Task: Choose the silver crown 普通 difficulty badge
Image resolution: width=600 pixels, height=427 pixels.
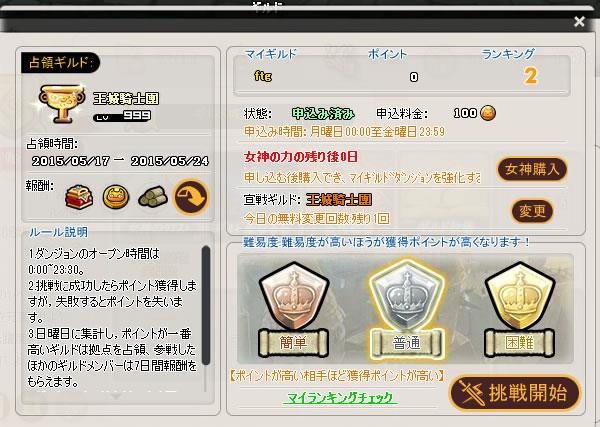Action: coord(407,311)
